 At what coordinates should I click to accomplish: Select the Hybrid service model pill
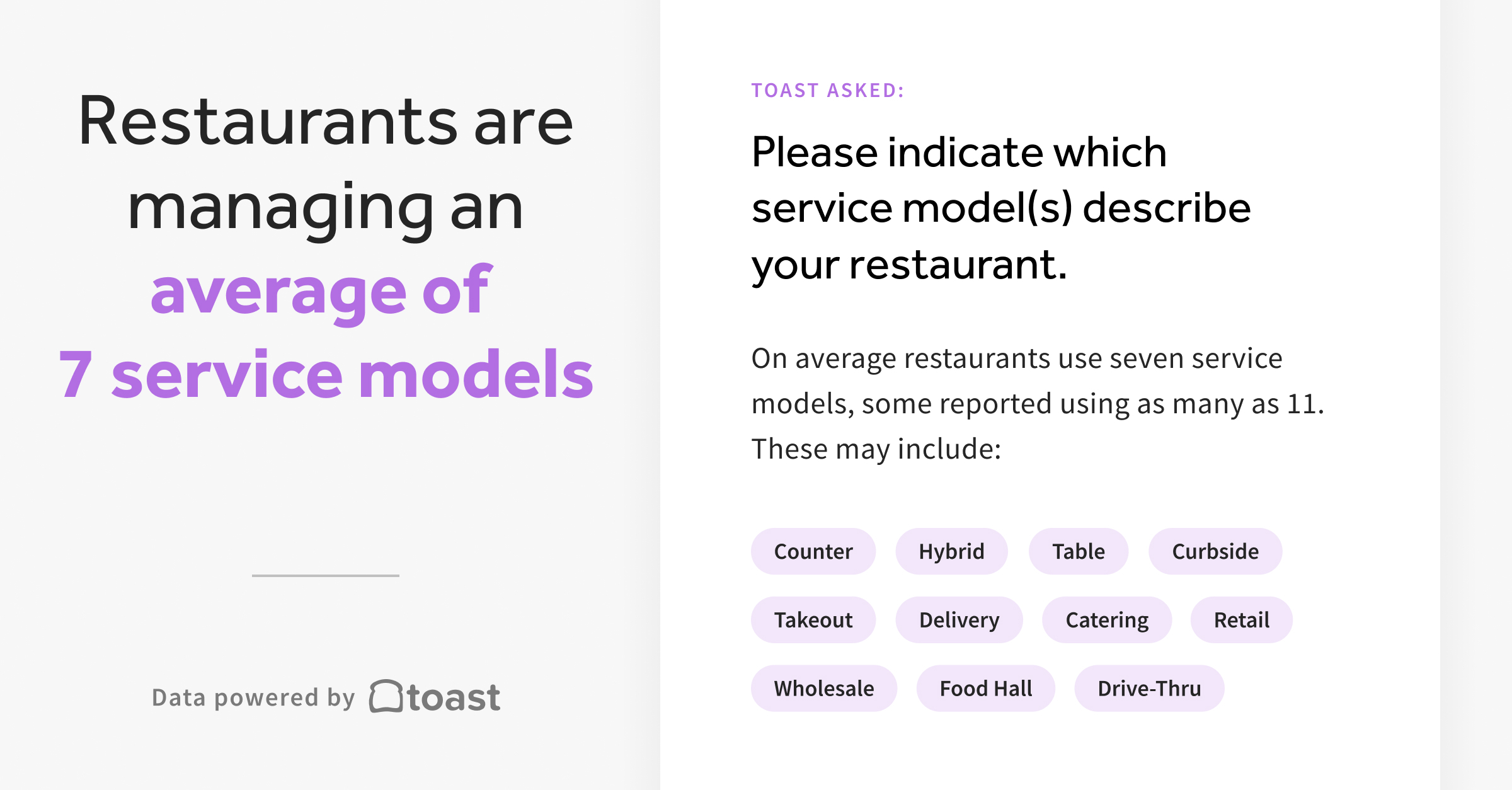tap(951, 551)
